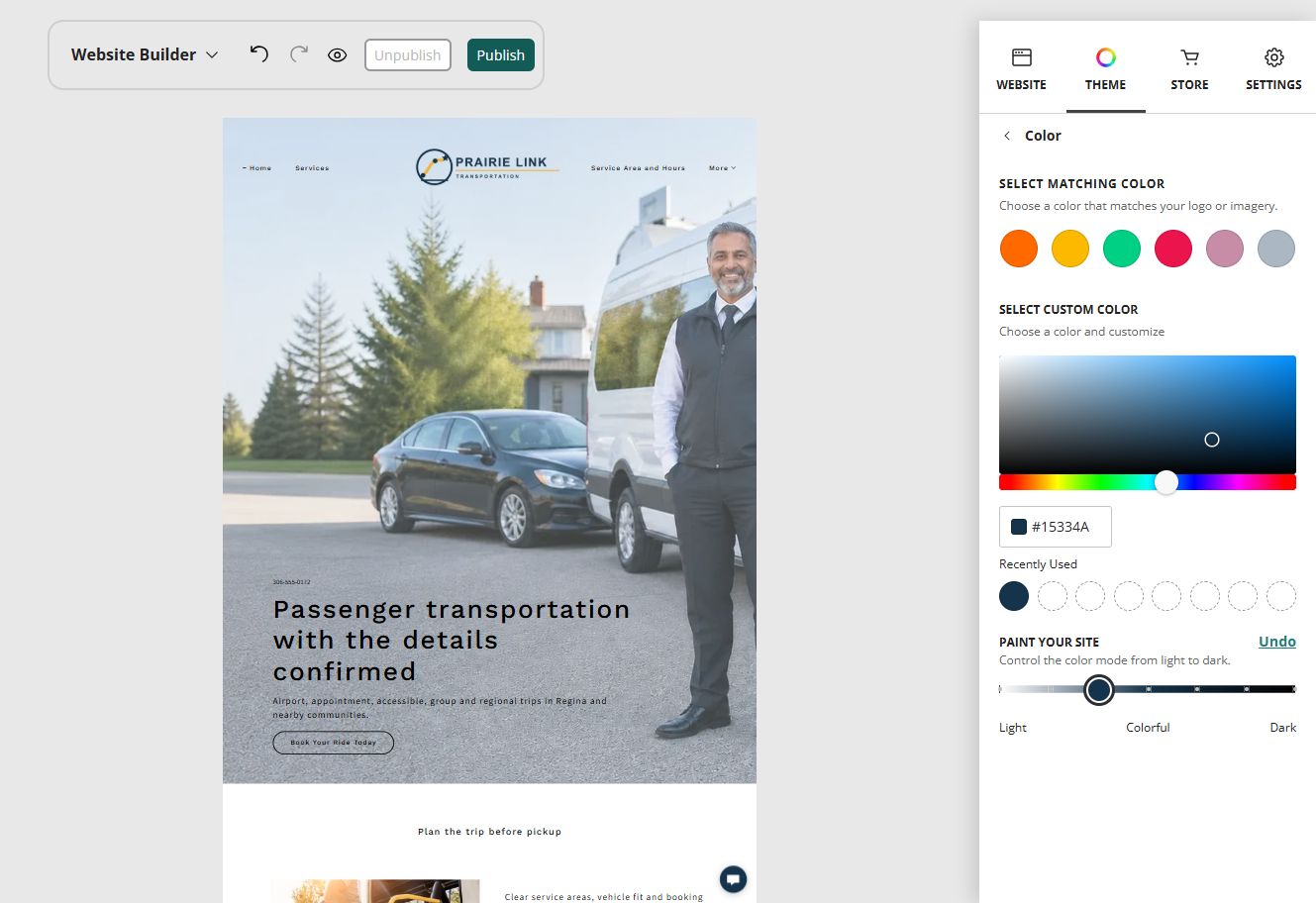Click the hue slider handle
This screenshot has height=903, width=1316.
click(1166, 482)
